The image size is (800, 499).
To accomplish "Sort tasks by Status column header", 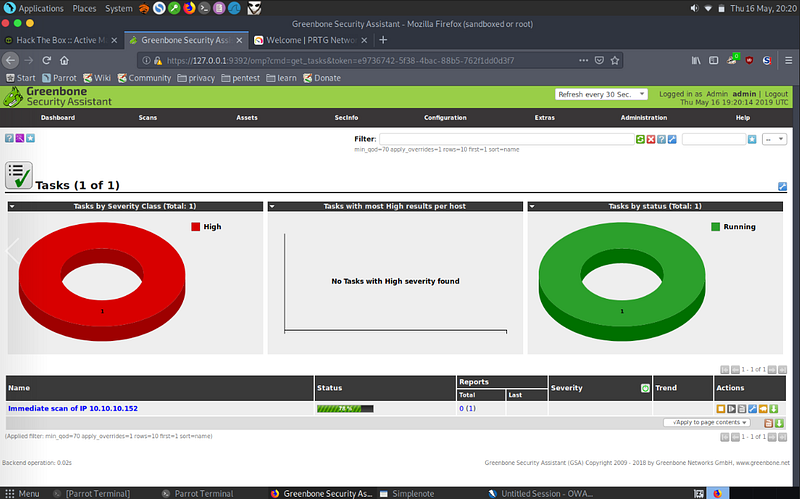I will [330, 388].
